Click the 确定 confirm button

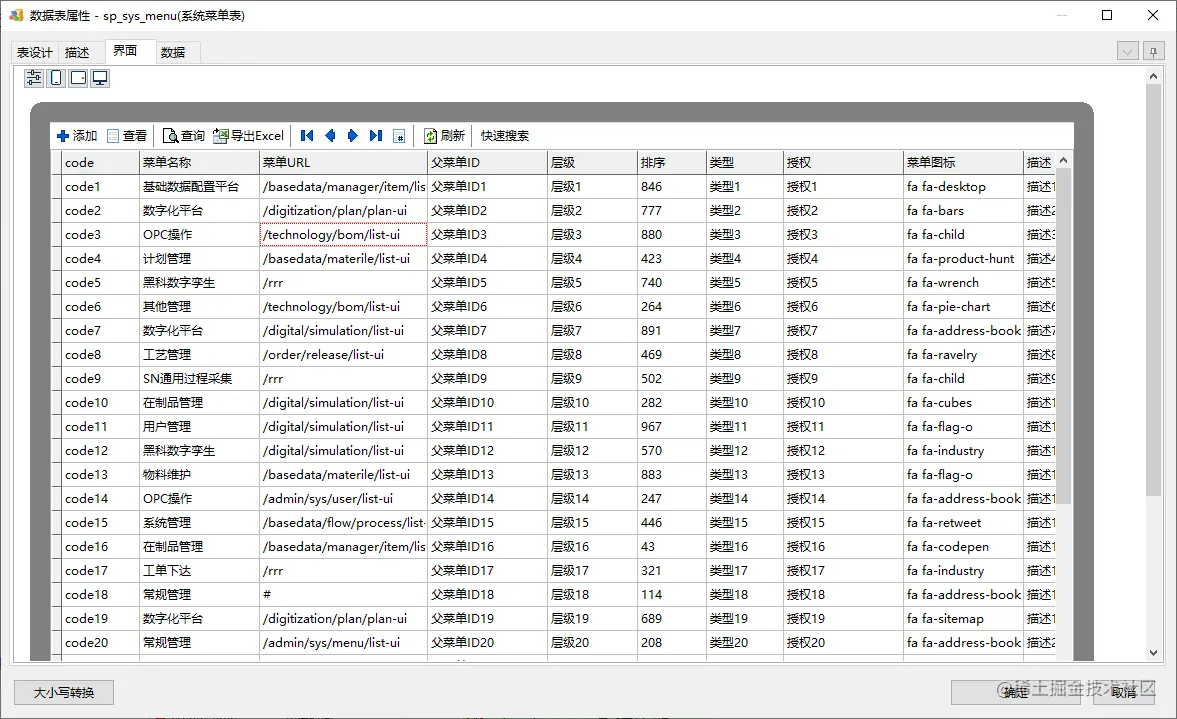click(x=1017, y=693)
